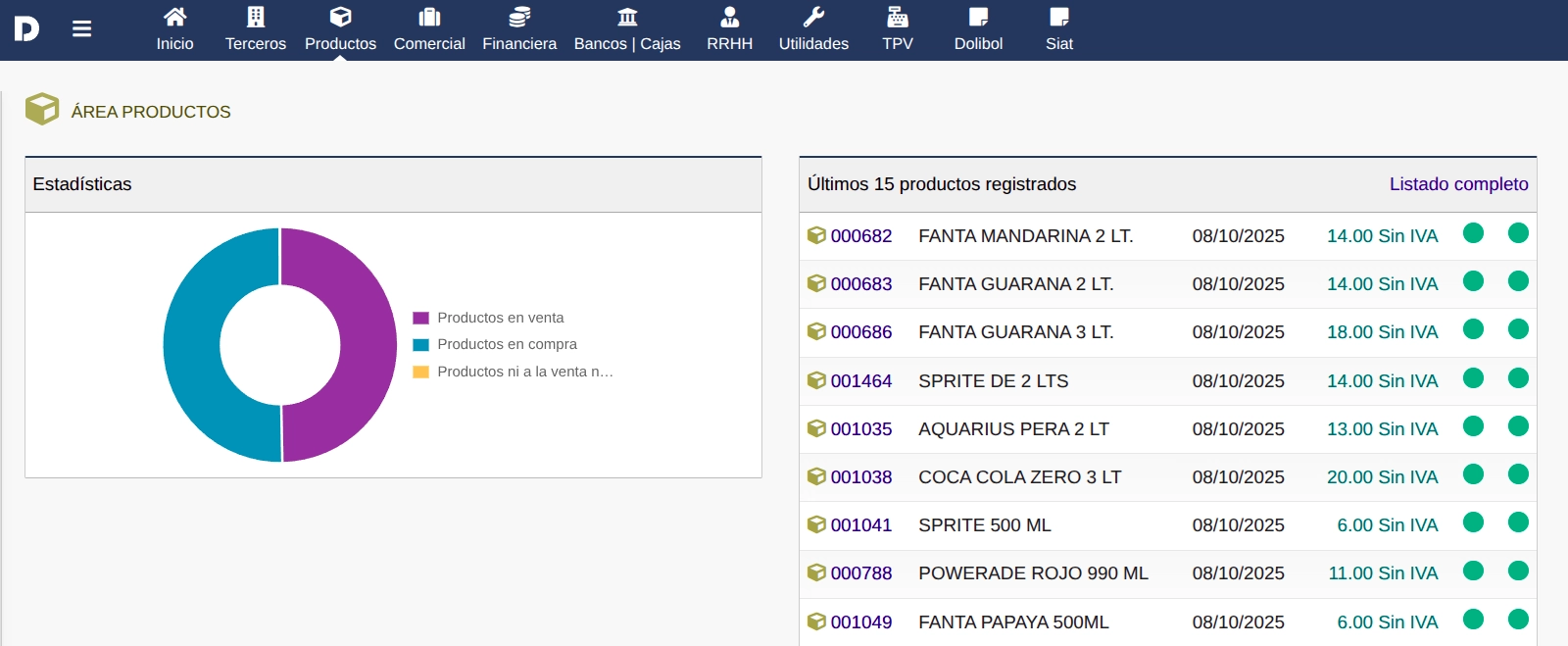Open Listado completo link

point(1458,184)
